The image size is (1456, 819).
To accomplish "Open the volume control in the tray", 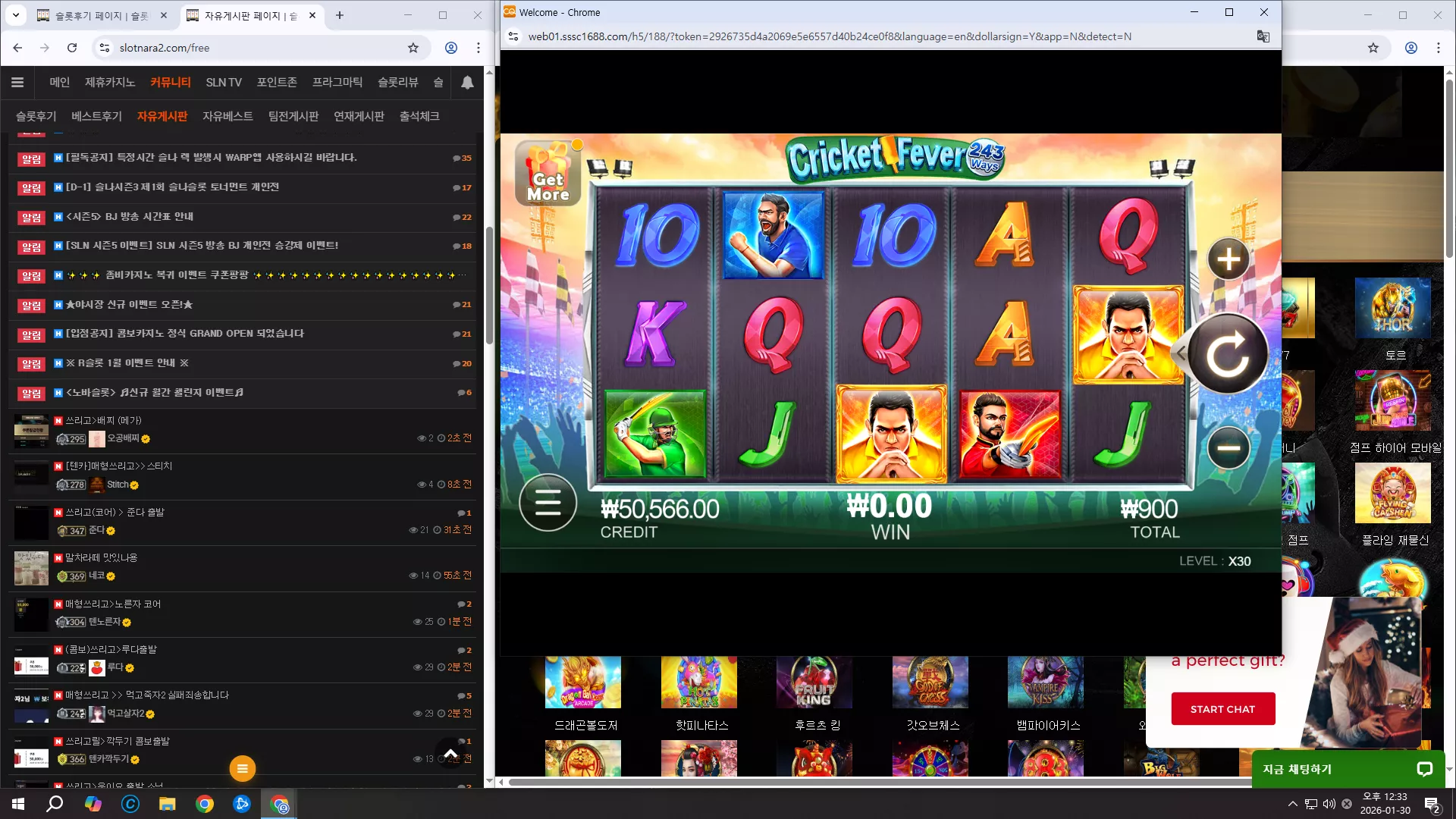I will 1329,804.
